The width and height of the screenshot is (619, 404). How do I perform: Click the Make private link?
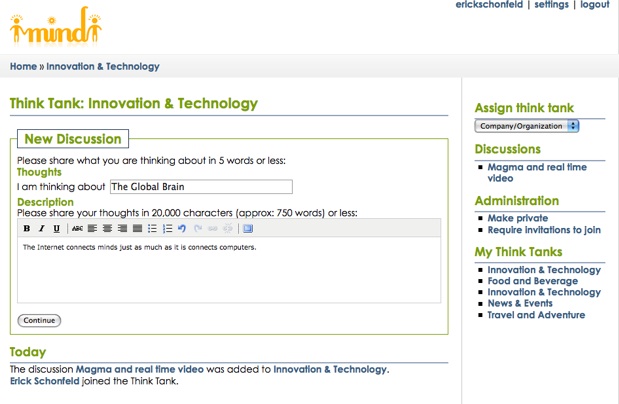click(517, 218)
